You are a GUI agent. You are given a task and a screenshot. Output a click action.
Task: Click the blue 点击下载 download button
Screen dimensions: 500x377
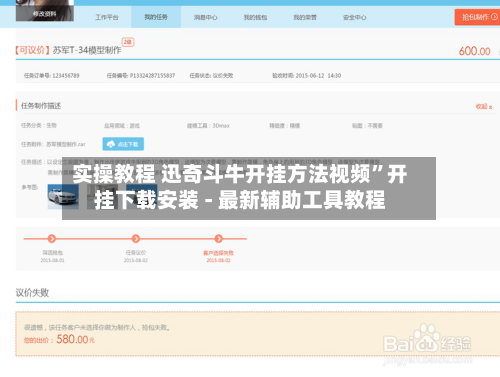pos(123,144)
